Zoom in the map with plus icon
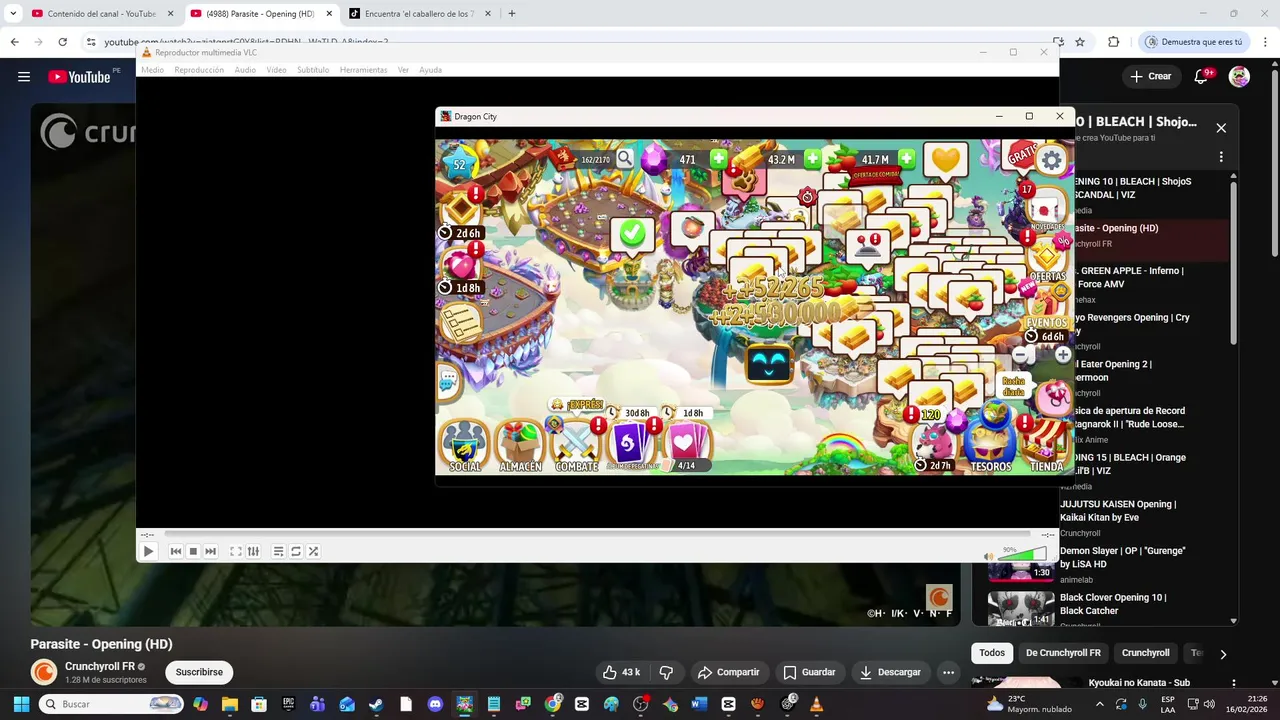The height and width of the screenshot is (720, 1280). (1062, 355)
